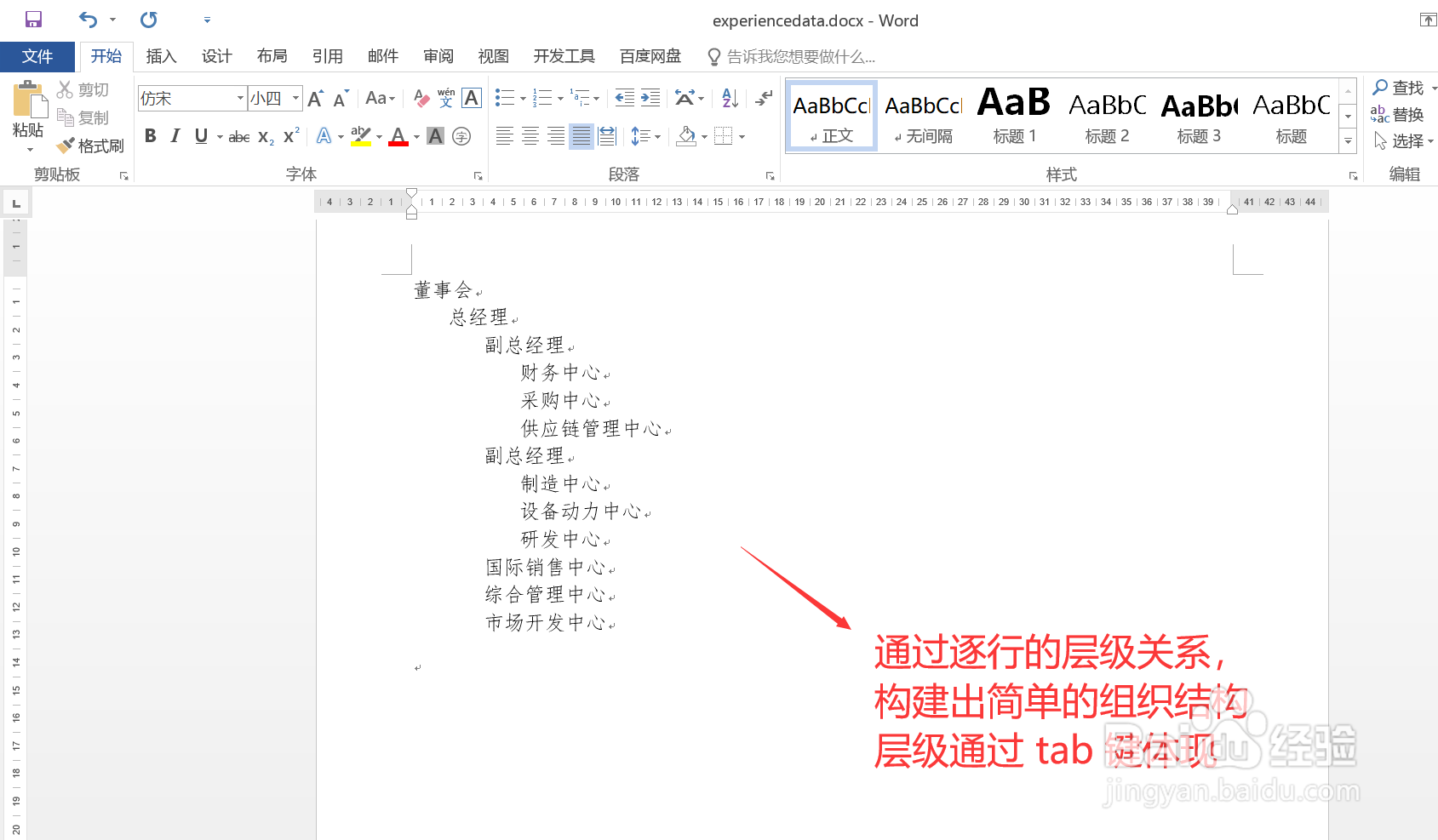
Task: Switch to 引用 References tab
Action: (x=327, y=56)
